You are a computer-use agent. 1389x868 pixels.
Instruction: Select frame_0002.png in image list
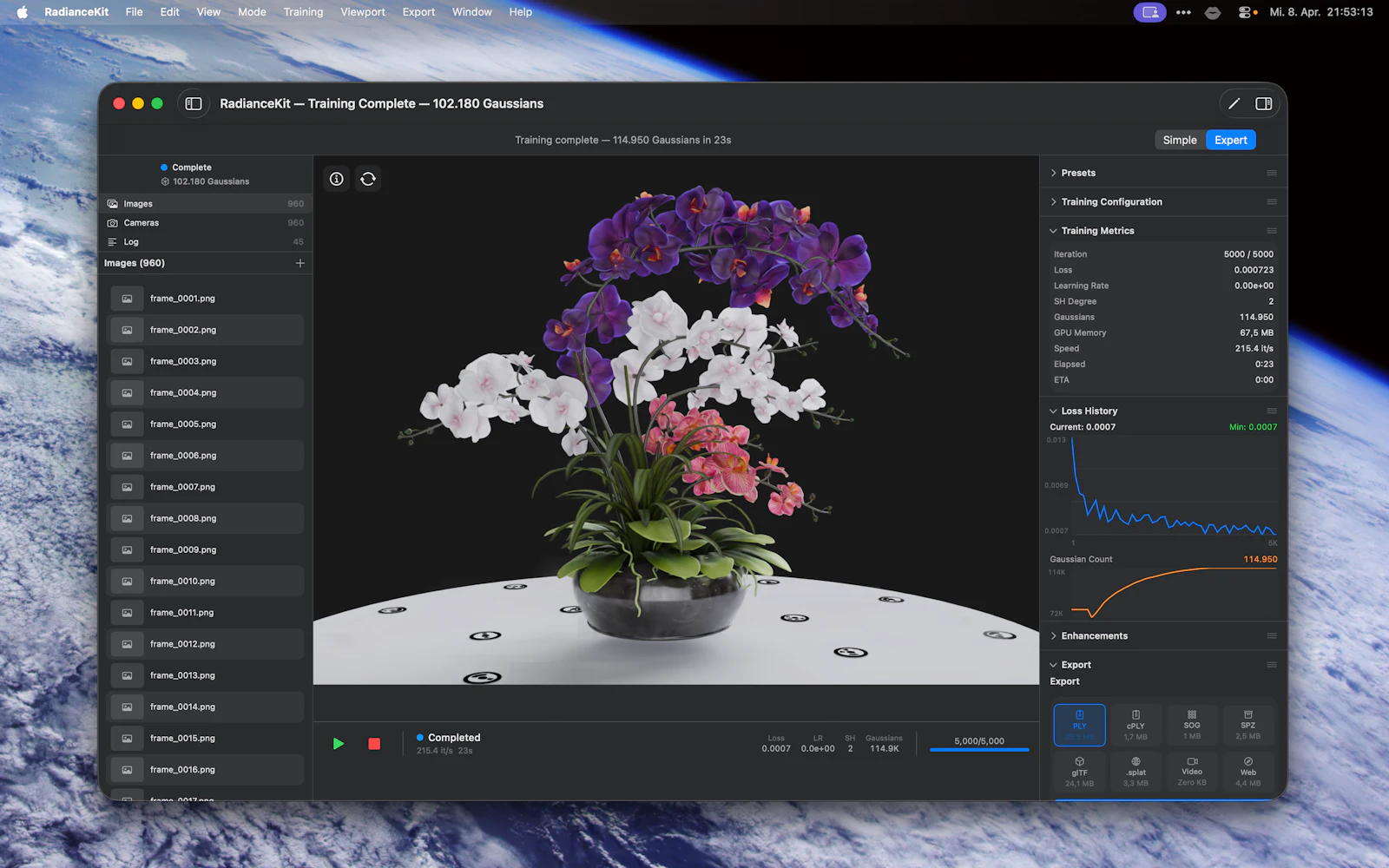click(x=206, y=330)
